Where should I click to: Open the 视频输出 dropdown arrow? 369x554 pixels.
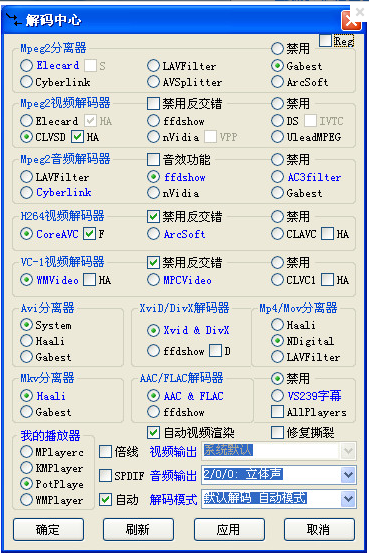tap(348, 451)
